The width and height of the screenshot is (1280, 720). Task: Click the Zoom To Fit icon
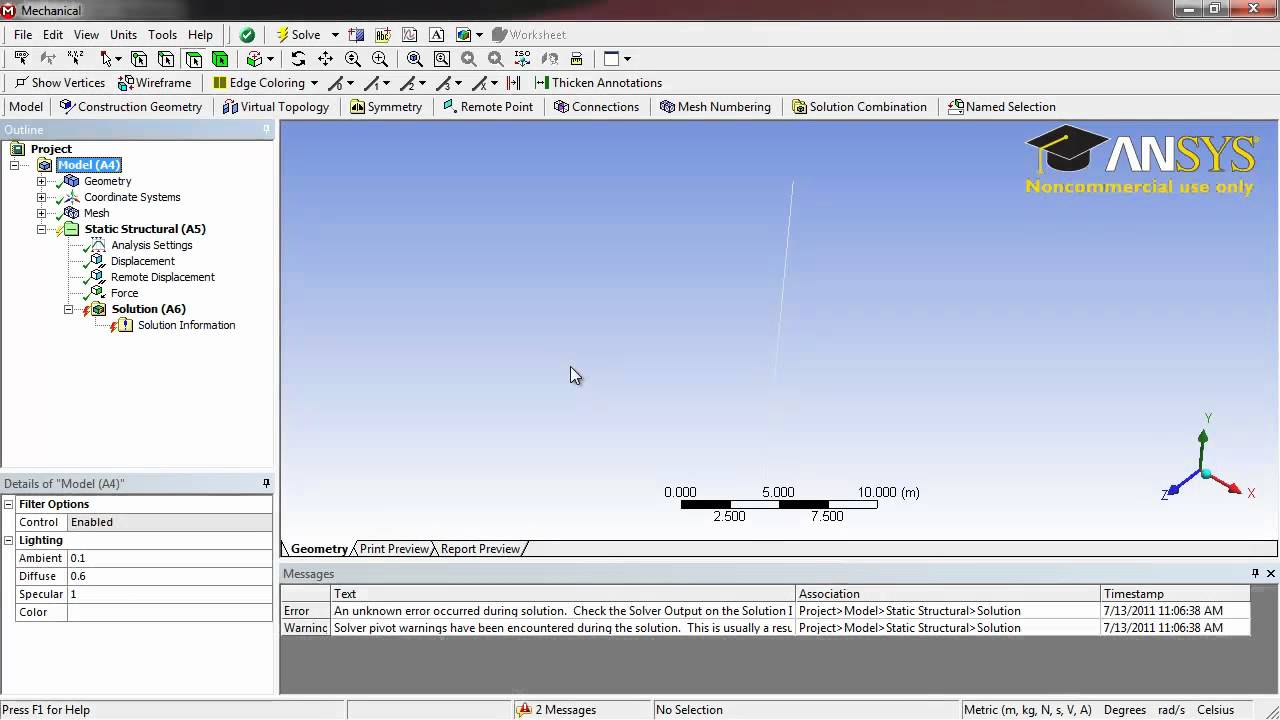click(414, 59)
